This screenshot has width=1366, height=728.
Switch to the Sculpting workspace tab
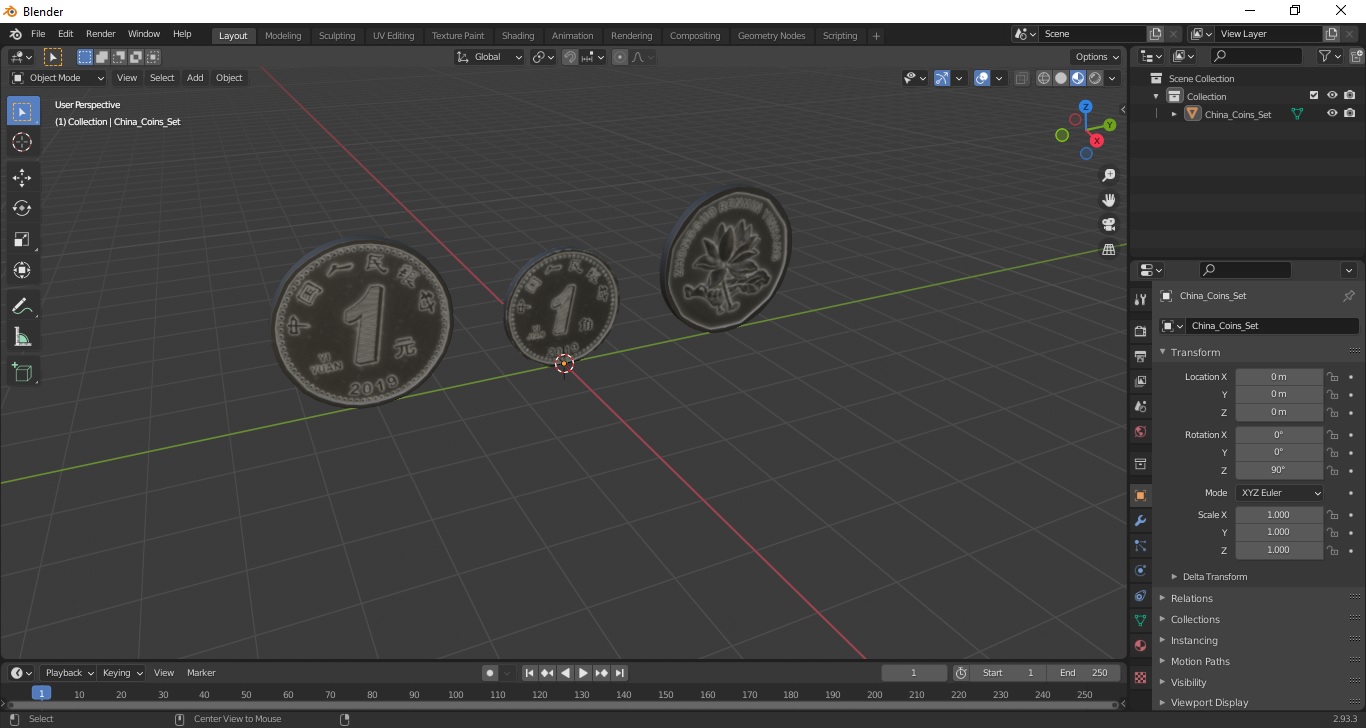[x=337, y=35]
